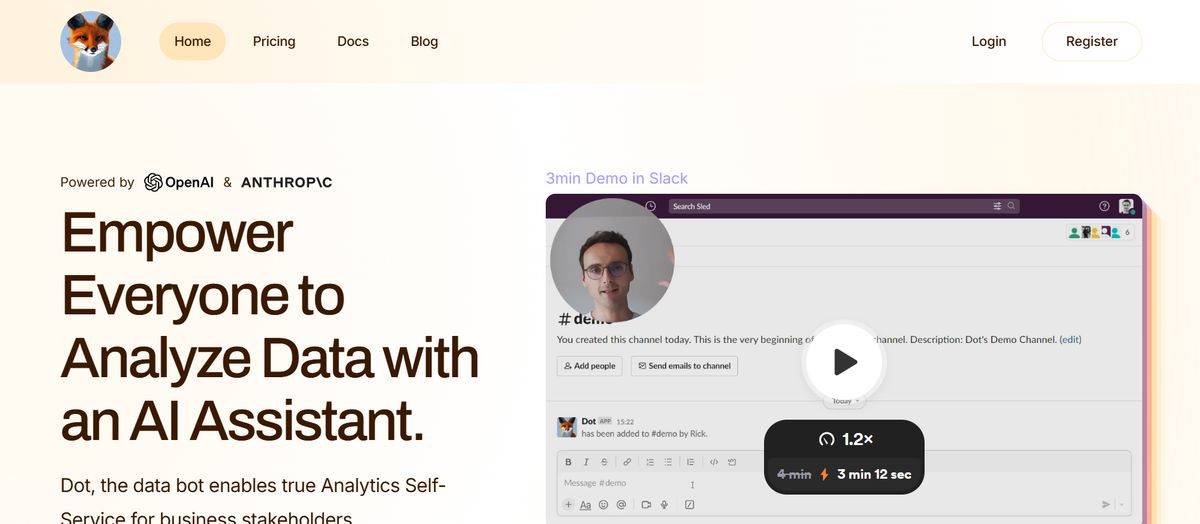Click the microphone icon in message composer
This screenshot has width=1200, height=524.
coord(664,505)
